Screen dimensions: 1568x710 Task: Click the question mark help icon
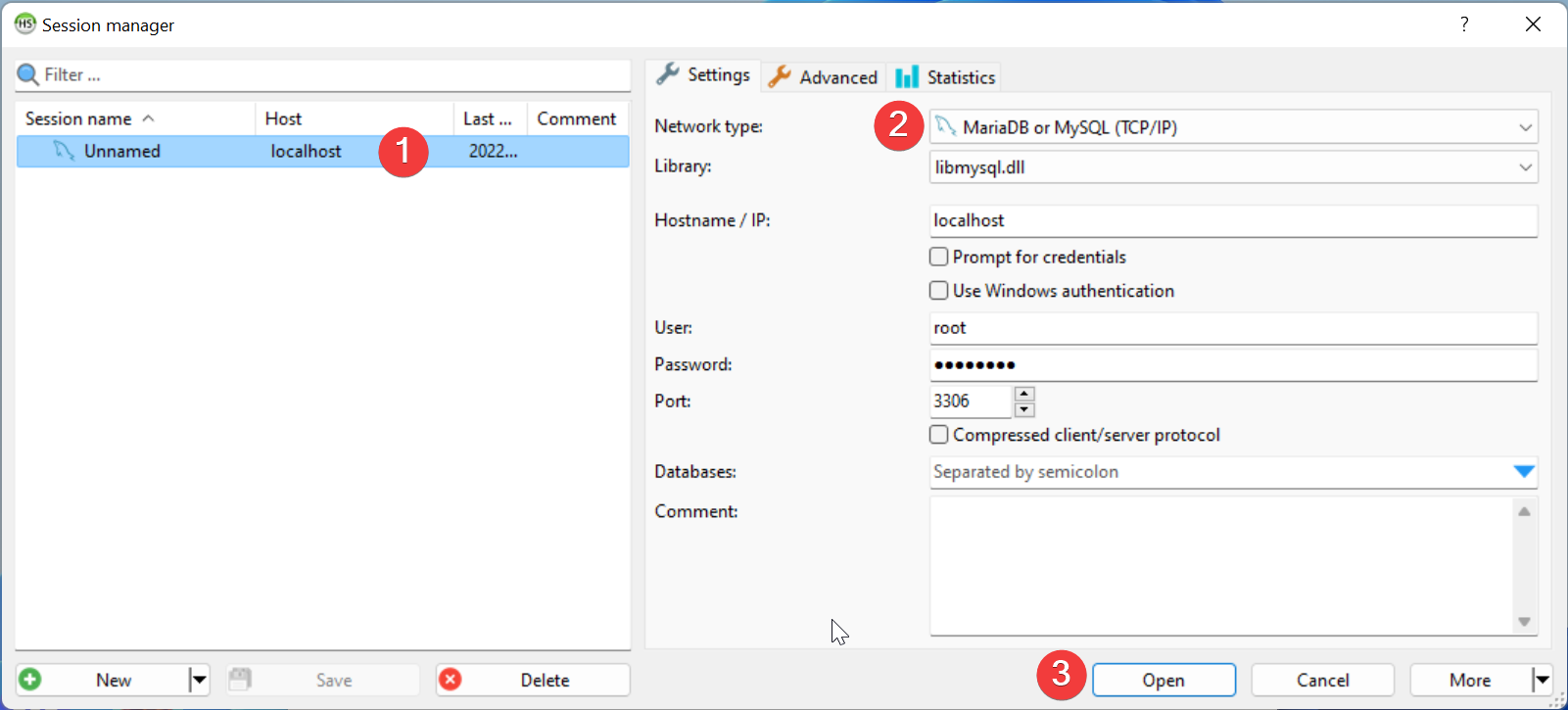click(1464, 24)
